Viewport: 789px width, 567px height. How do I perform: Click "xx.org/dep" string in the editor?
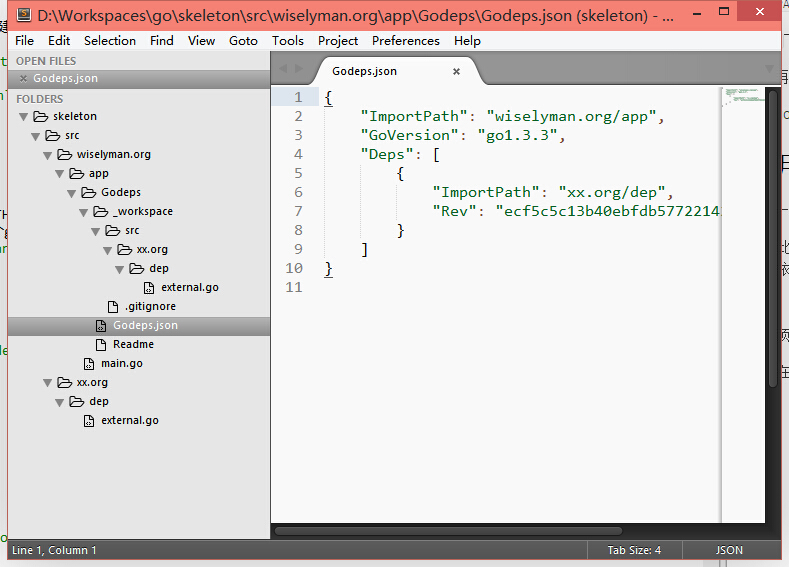point(612,192)
